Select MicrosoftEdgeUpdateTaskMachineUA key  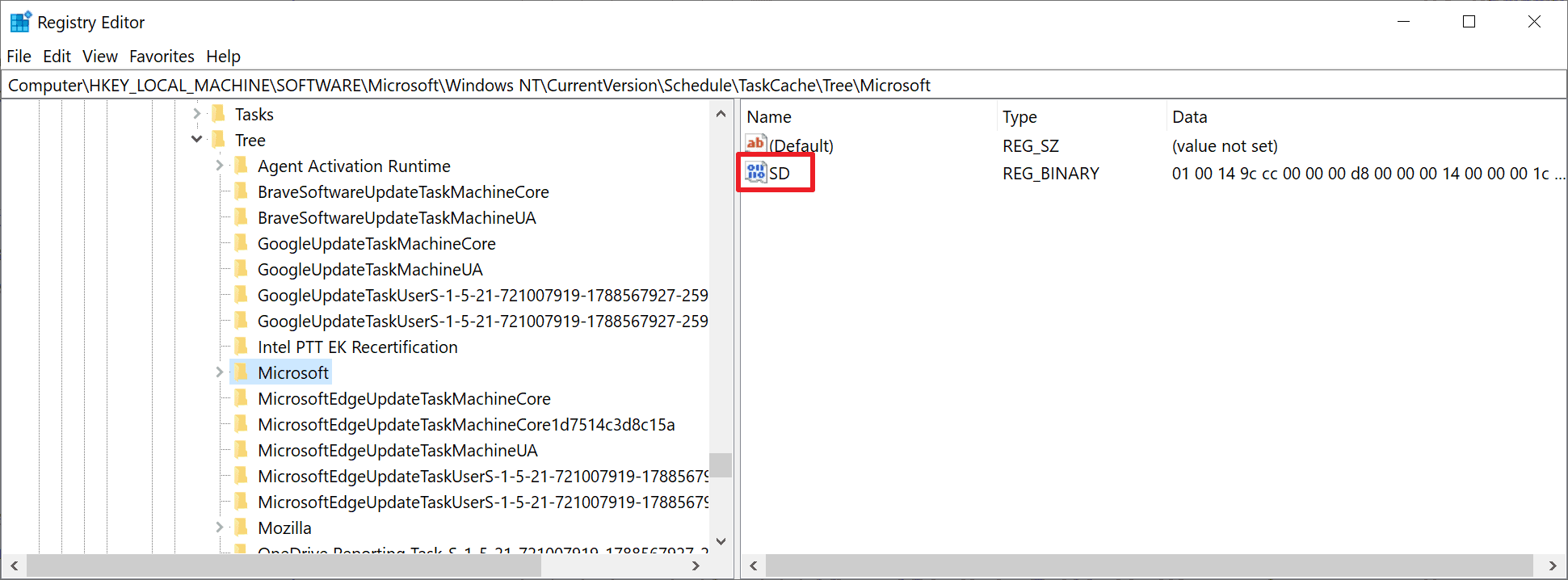[x=397, y=451]
